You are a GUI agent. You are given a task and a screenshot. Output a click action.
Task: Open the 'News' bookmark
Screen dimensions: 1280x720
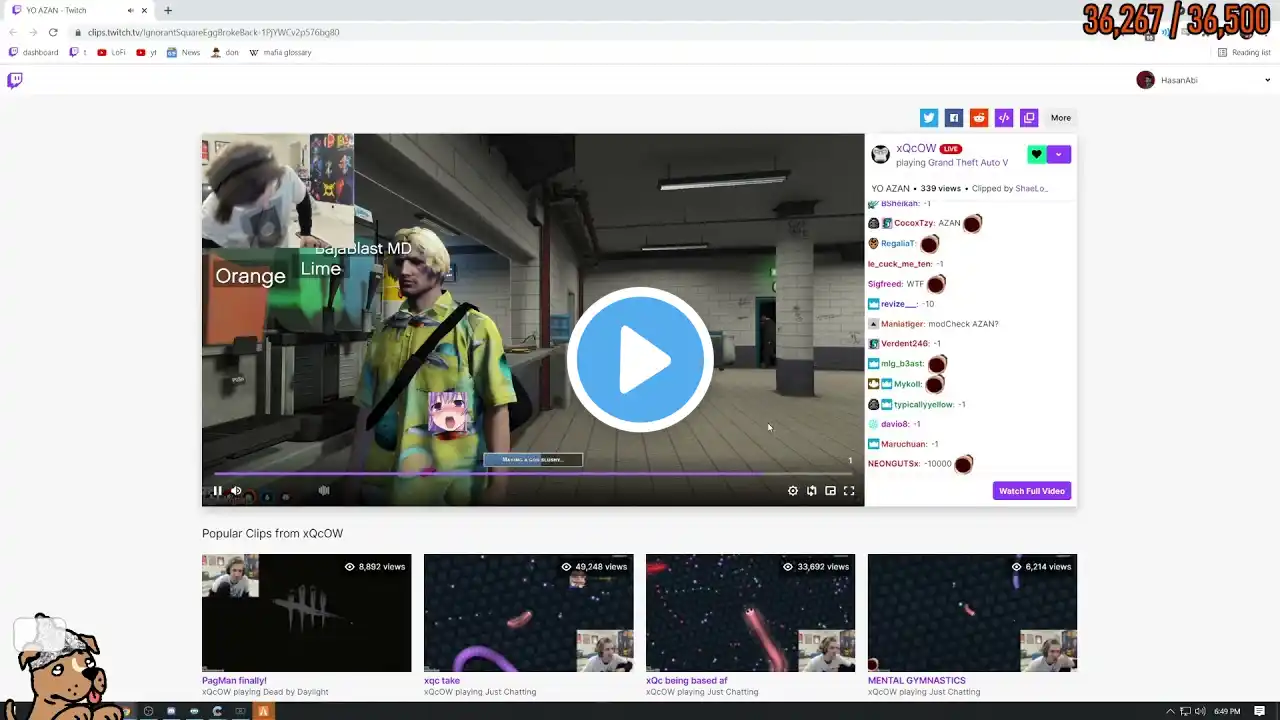coord(184,53)
